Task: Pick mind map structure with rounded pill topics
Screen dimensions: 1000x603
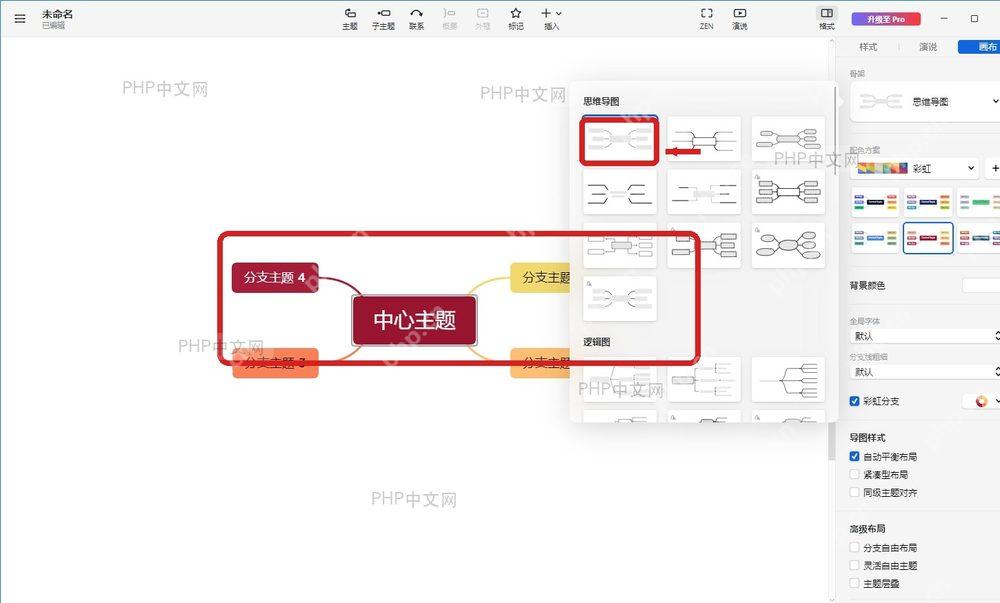Action: pos(788,139)
